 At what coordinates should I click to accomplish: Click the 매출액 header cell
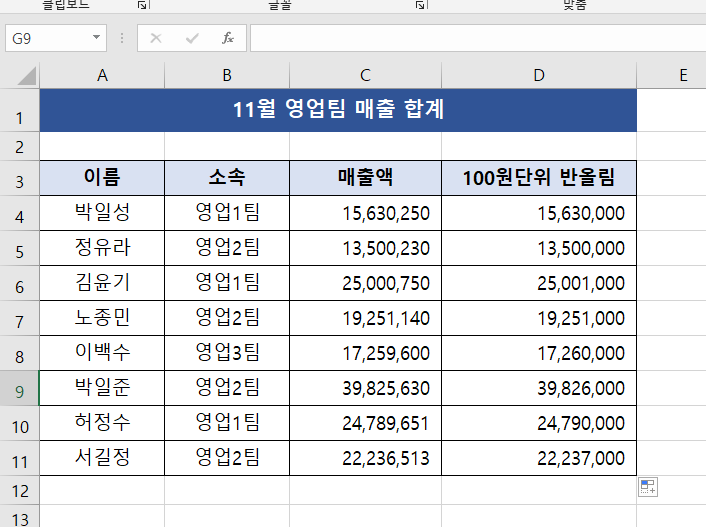365,178
